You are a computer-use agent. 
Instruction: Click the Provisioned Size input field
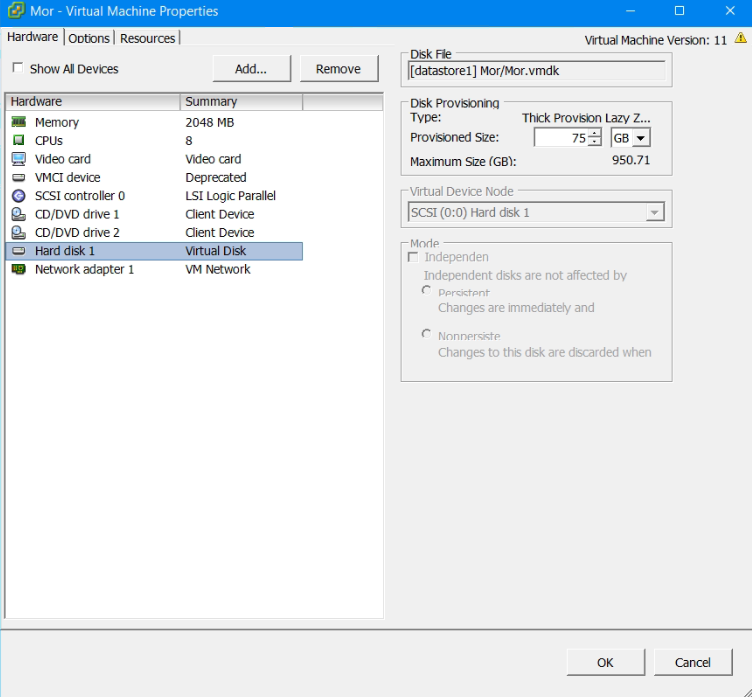(560, 138)
